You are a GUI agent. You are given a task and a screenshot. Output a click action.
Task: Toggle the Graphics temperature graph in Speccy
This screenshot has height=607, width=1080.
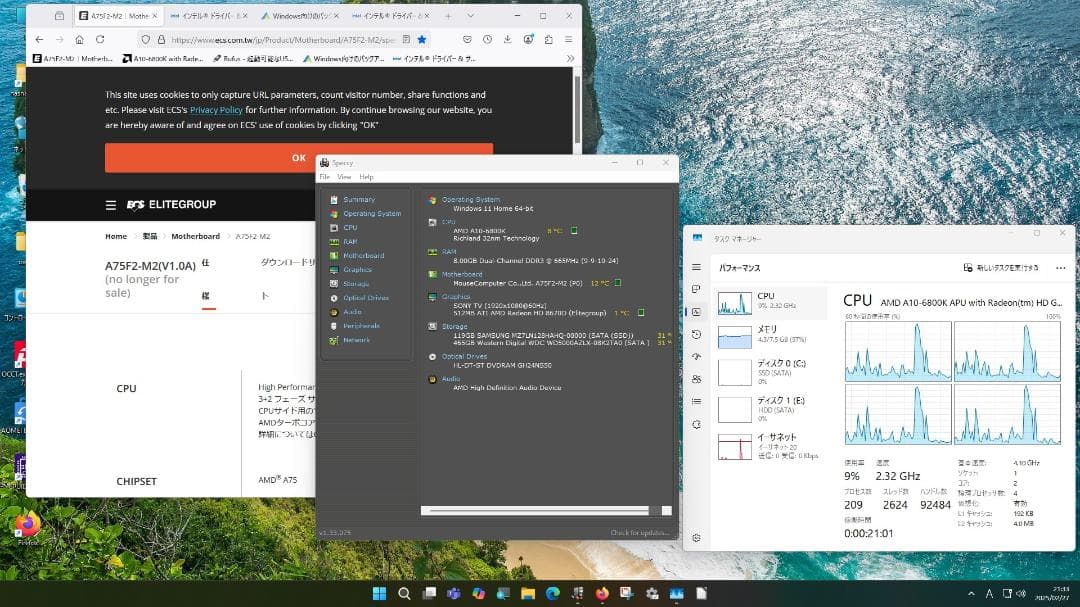pyautogui.click(x=641, y=312)
